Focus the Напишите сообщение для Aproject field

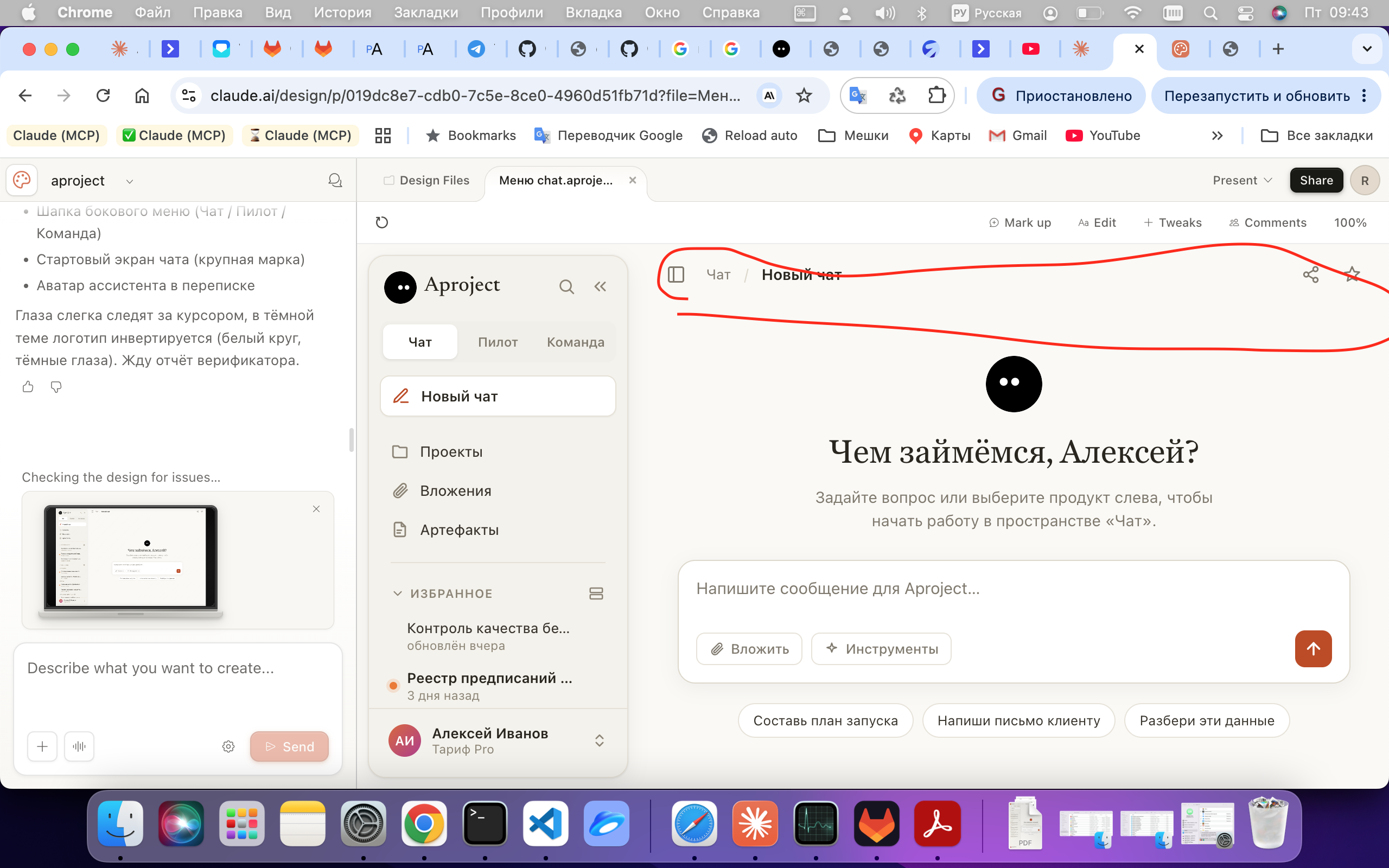1013,590
